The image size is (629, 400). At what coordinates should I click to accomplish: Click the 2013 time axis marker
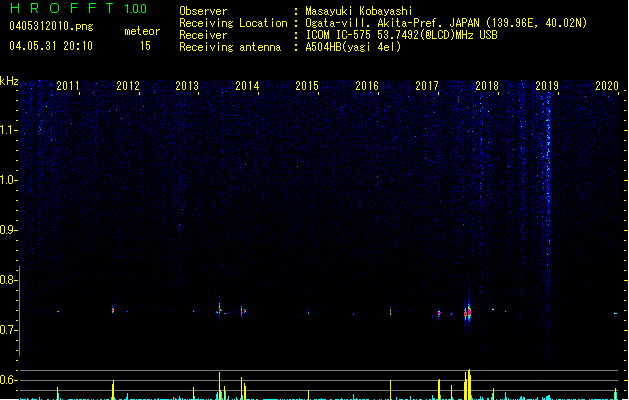coord(187,86)
